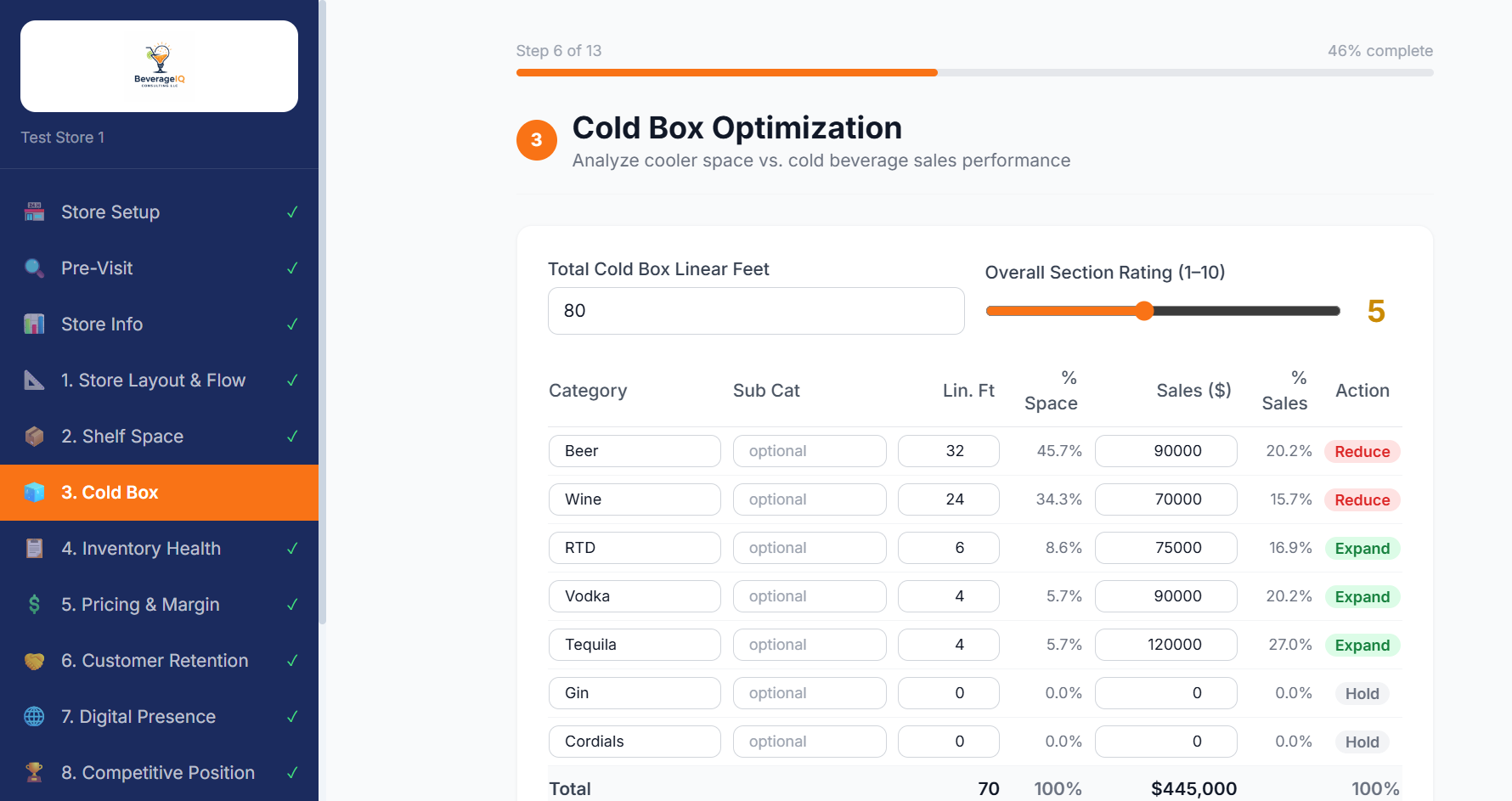Click the Pre-Visit magnifier icon

(34, 268)
